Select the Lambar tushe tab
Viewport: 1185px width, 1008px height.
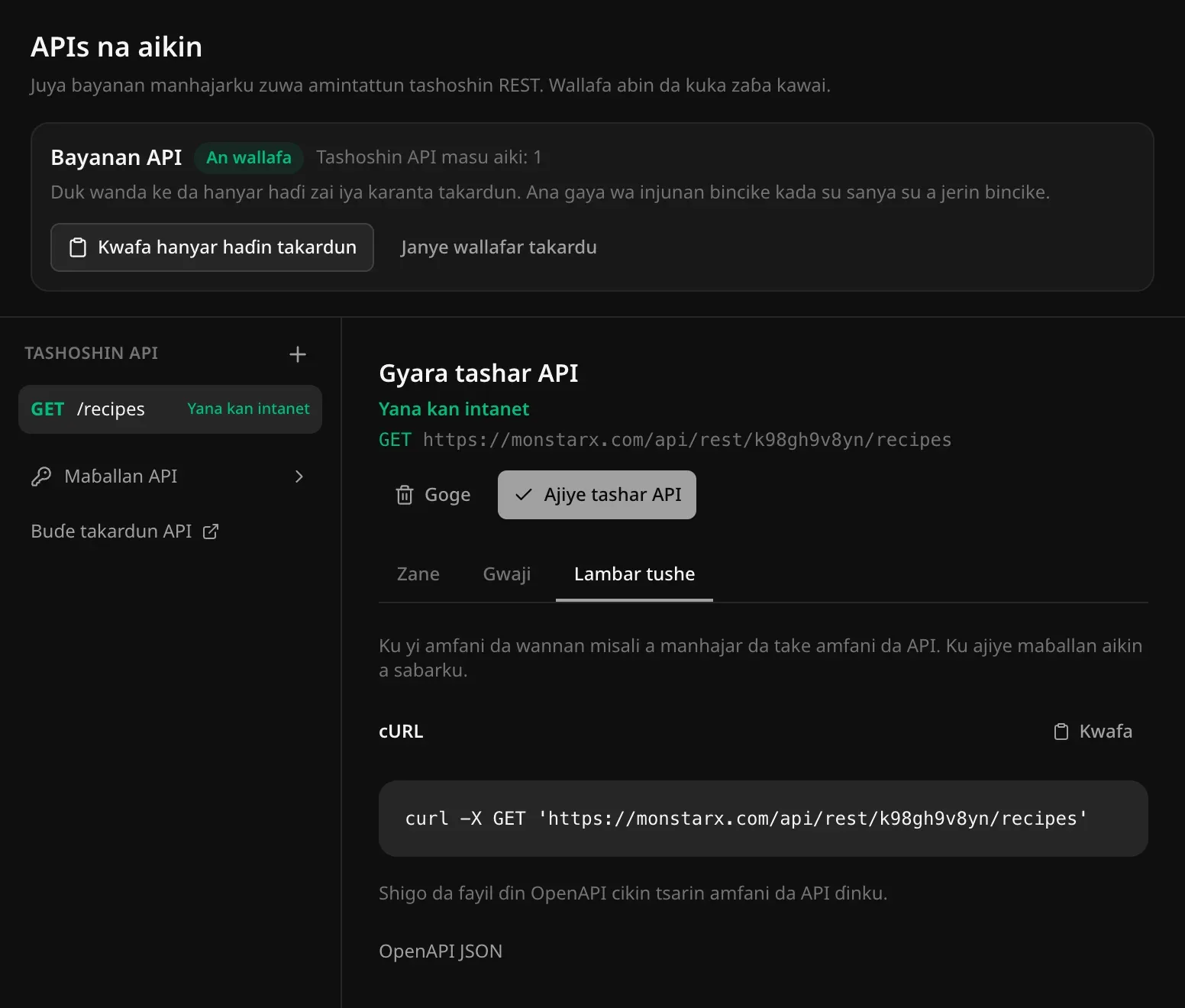click(634, 574)
